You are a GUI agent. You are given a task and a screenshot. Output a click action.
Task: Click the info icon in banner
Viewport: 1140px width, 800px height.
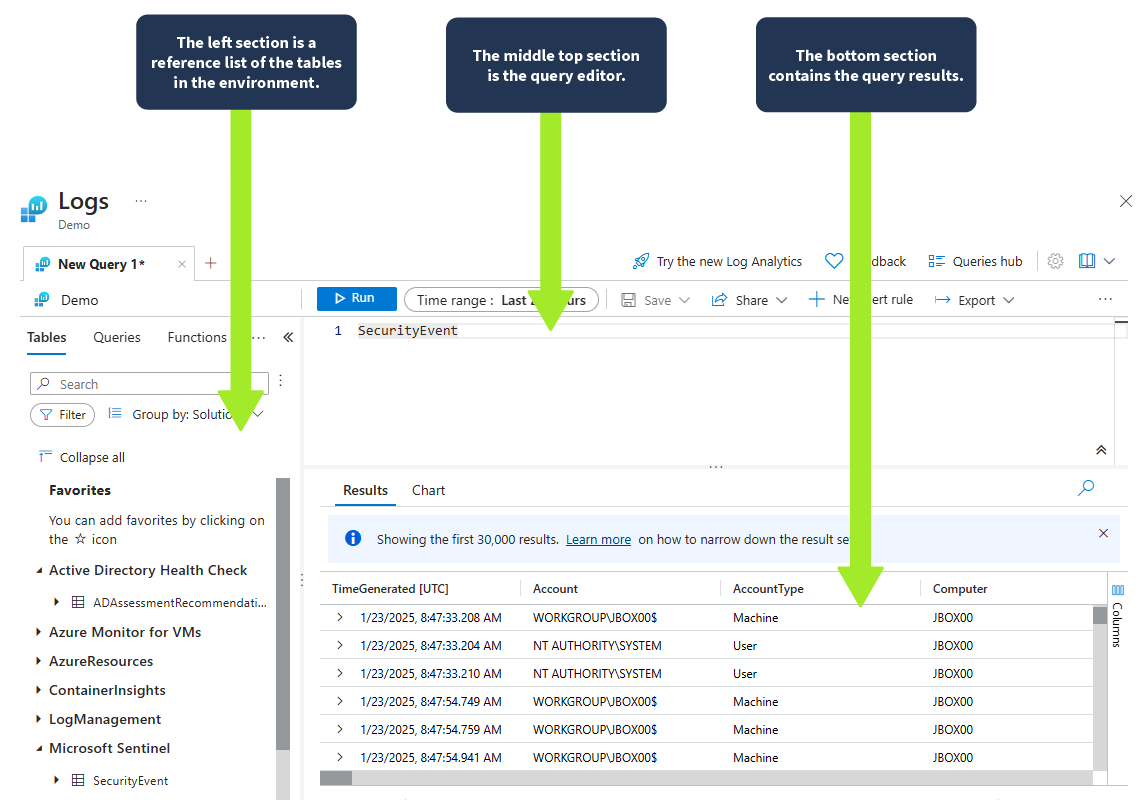[353, 538]
